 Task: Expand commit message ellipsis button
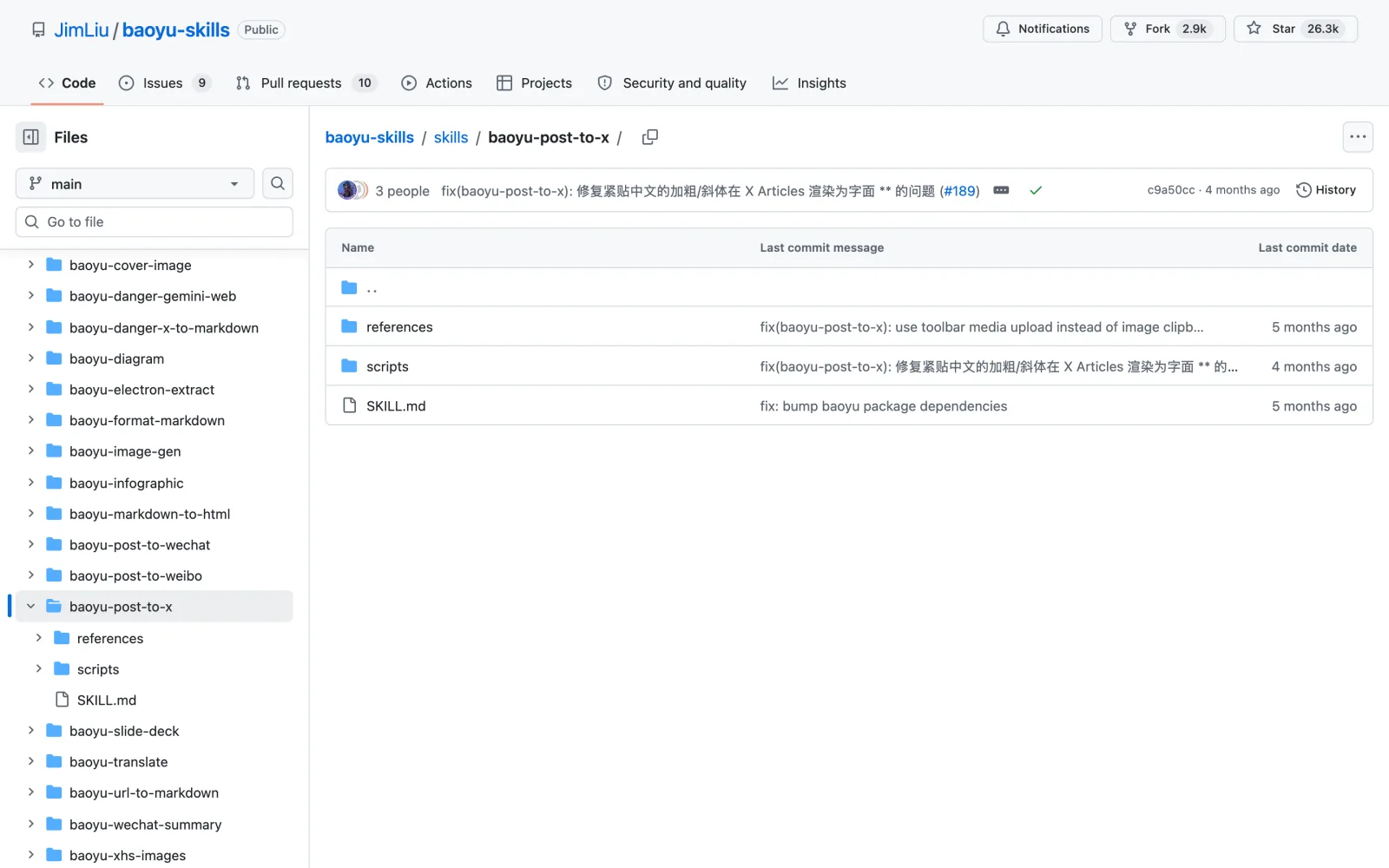[1001, 190]
